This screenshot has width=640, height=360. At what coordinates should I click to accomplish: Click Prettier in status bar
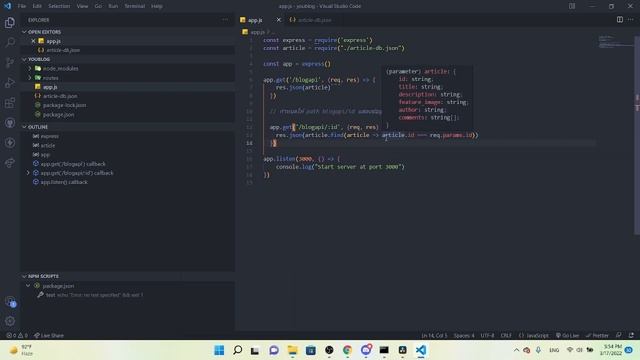(597, 335)
